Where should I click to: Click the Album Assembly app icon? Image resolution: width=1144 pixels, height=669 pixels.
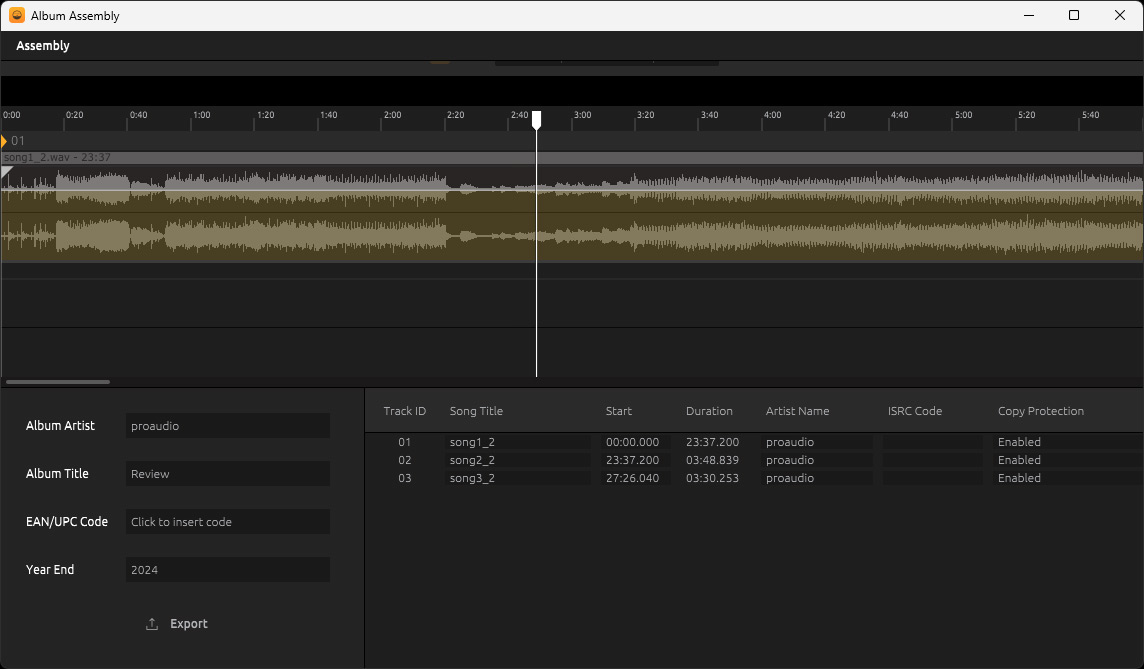click(17, 15)
